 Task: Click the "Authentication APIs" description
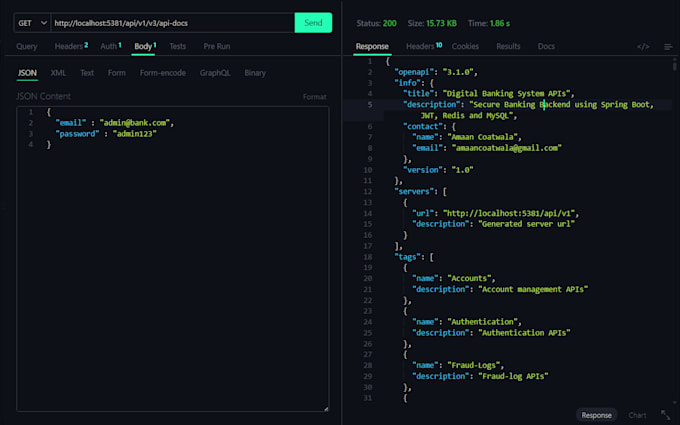pyautogui.click(x=524, y=333)
